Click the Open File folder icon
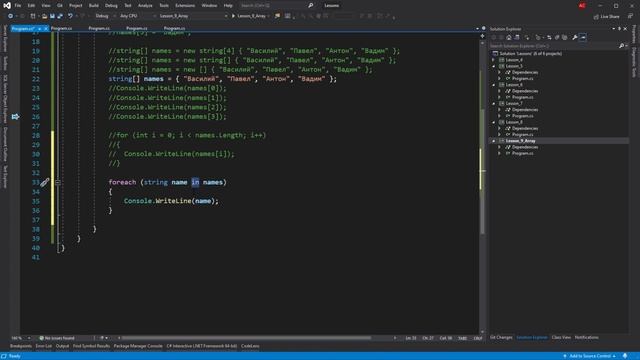Screen dimensions: 640x360 44,16
